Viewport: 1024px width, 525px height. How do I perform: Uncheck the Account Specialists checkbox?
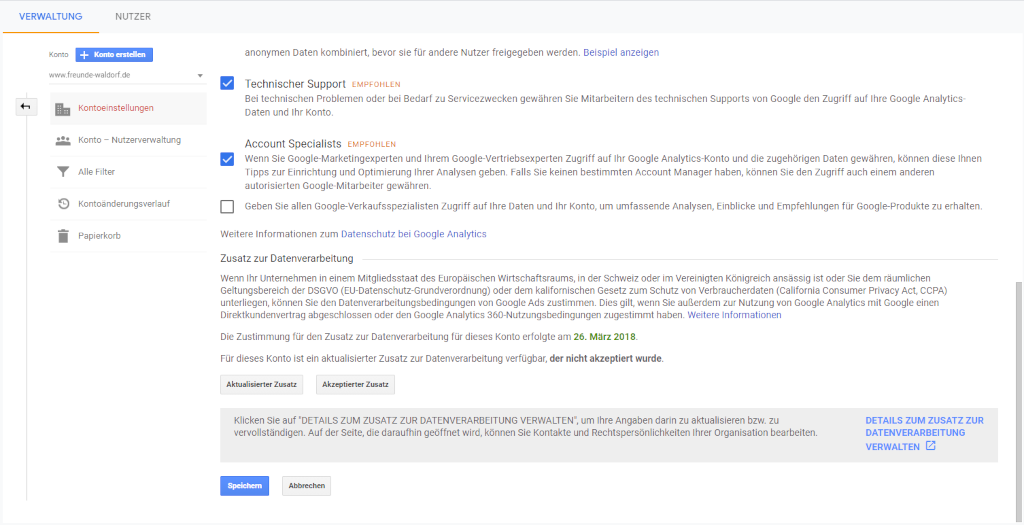[227, 159]
